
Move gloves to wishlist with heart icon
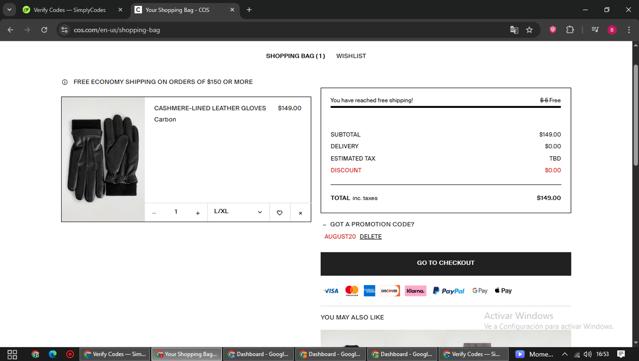point(280,213)
